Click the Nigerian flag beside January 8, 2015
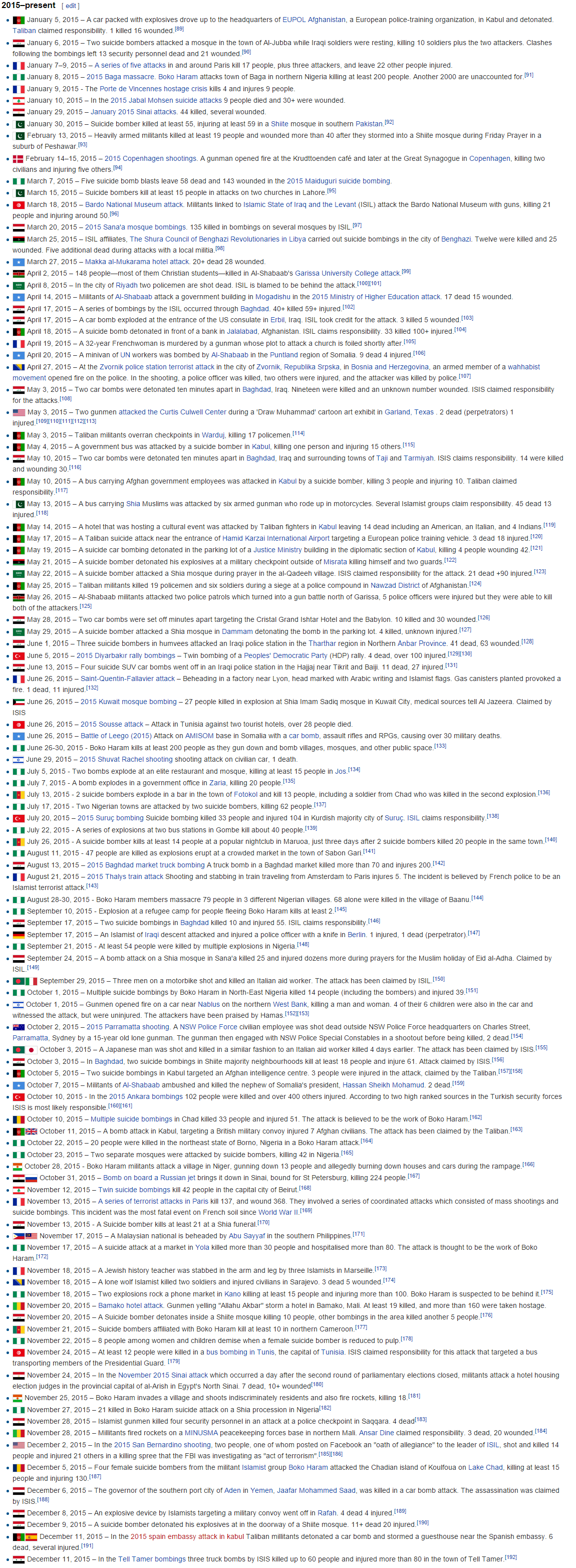This screenshot has width=576, height=1568. pyautogui.click(x=18, y=77)
